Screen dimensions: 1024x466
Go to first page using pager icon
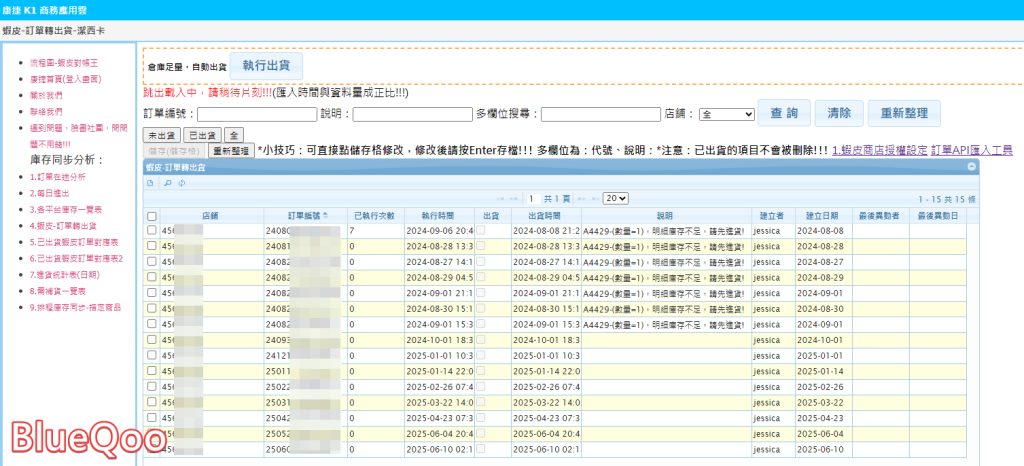499,199
